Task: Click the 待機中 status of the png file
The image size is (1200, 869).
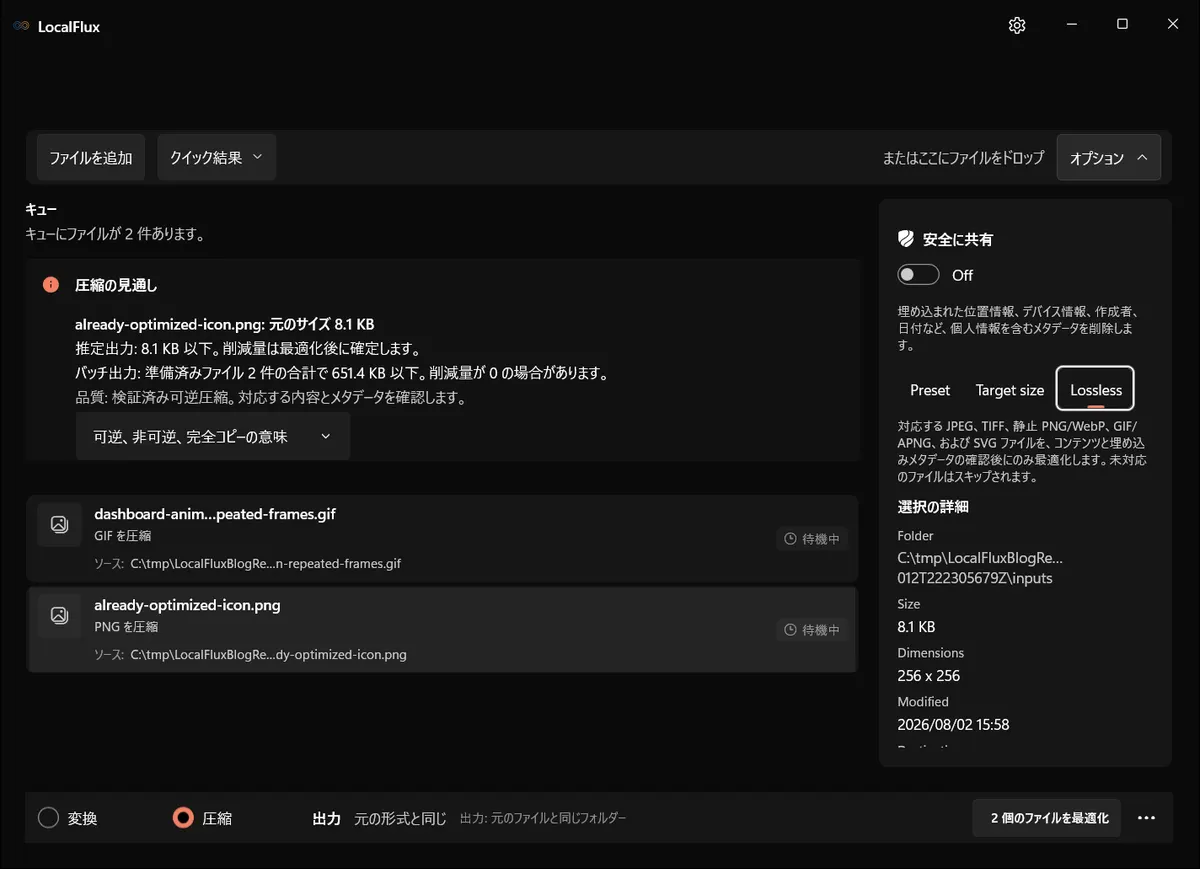Action: [813, 630]
